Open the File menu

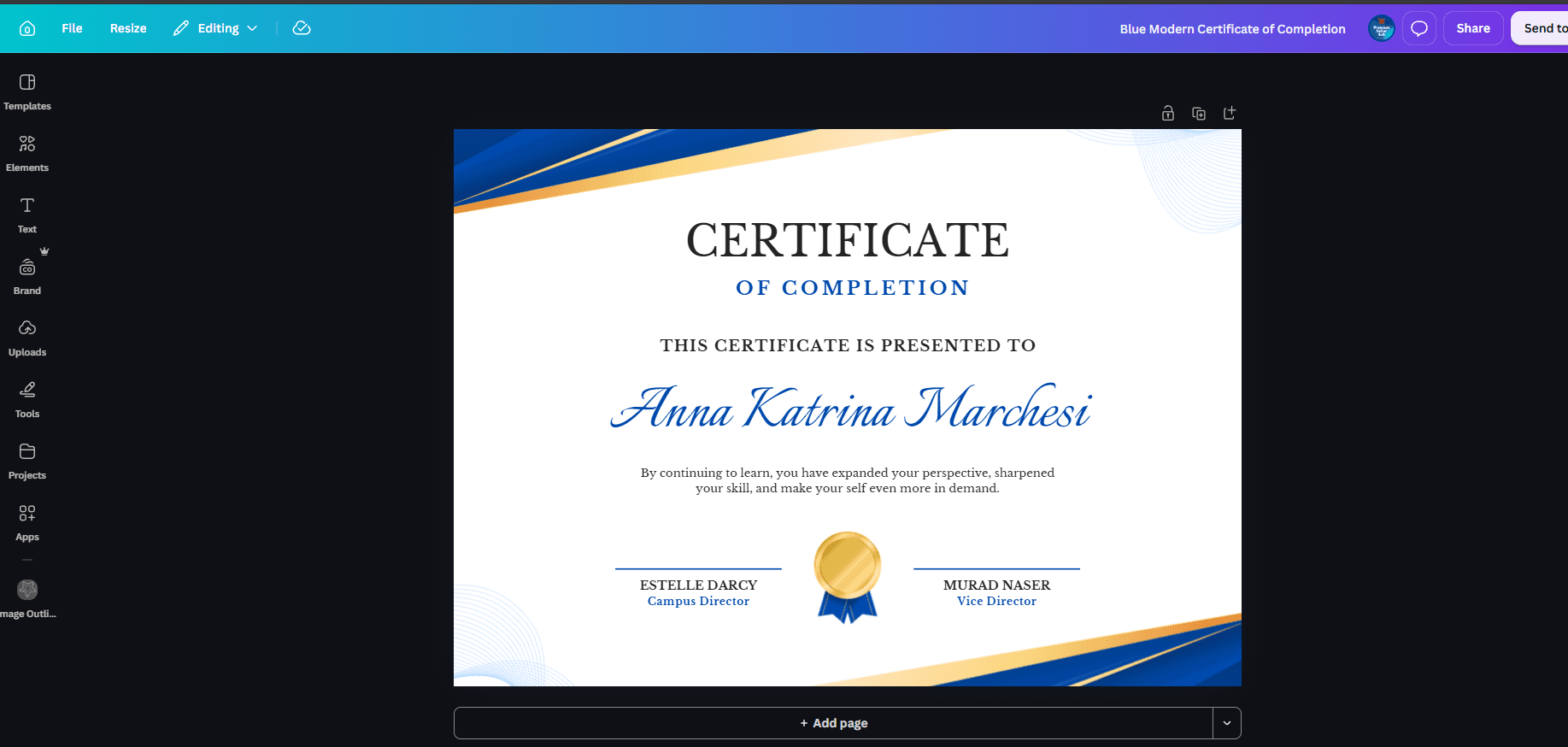(72, 28)
